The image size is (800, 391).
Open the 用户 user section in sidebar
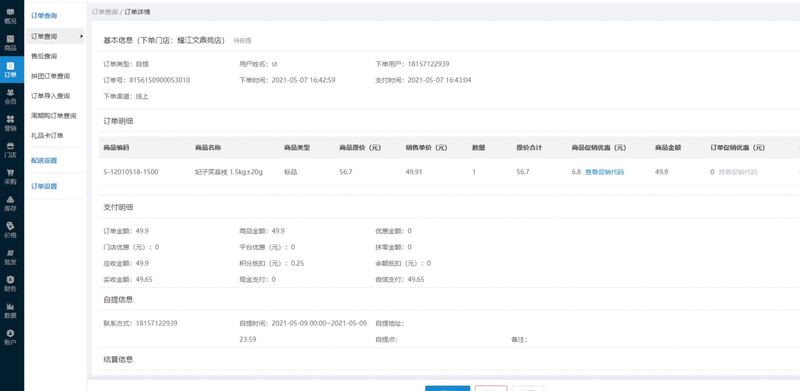[x=11, y=337]
